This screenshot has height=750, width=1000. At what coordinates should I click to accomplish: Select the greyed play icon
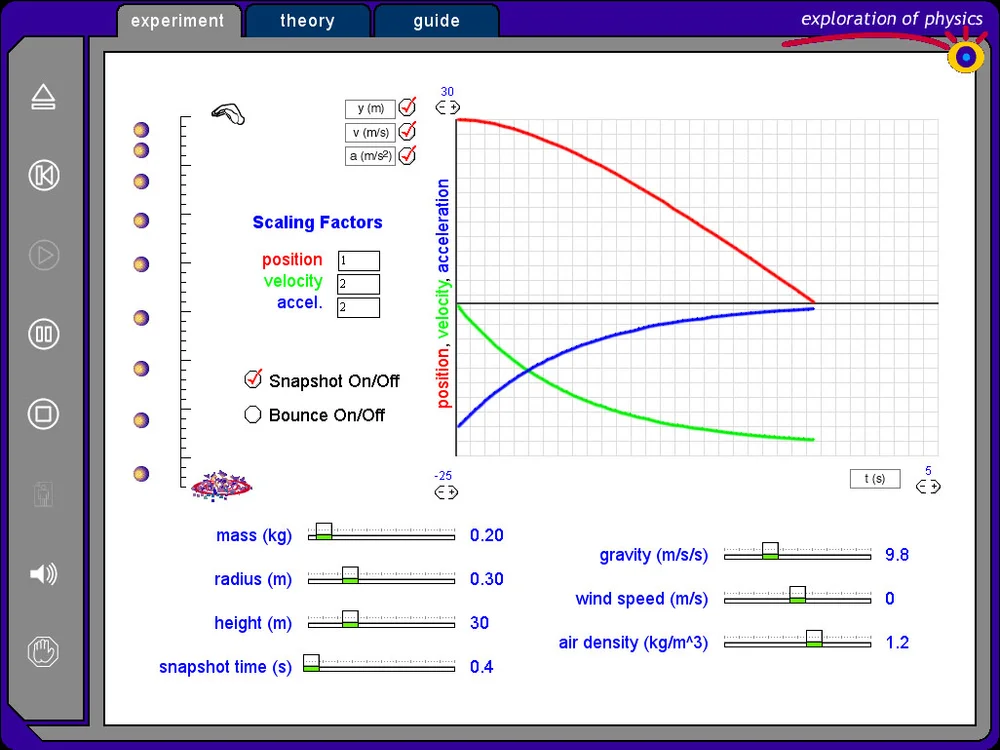click(43, 255)
